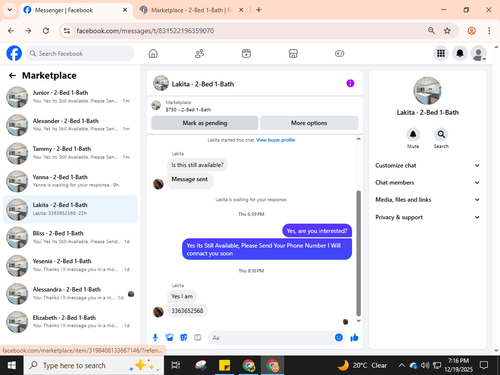This screenshot has height=375, width=500.
Task: Click the back arrow beside Marketplace heading
Action: pos(12,76)
